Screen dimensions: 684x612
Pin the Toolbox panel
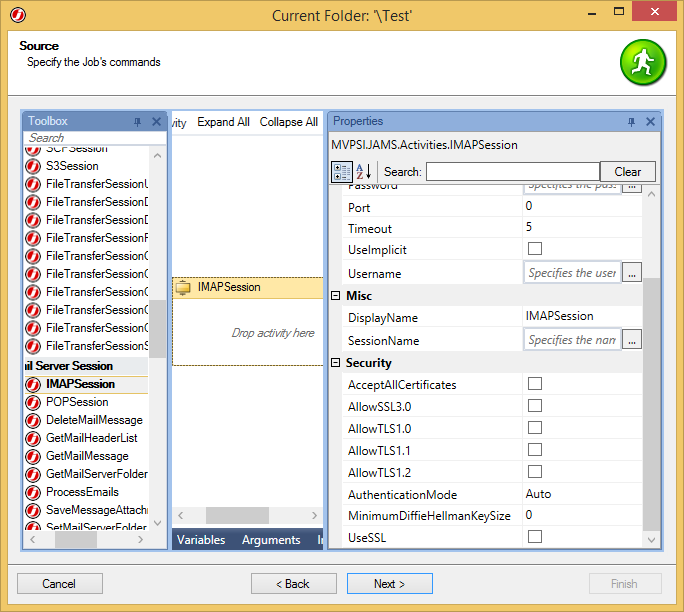pos(137,122)
